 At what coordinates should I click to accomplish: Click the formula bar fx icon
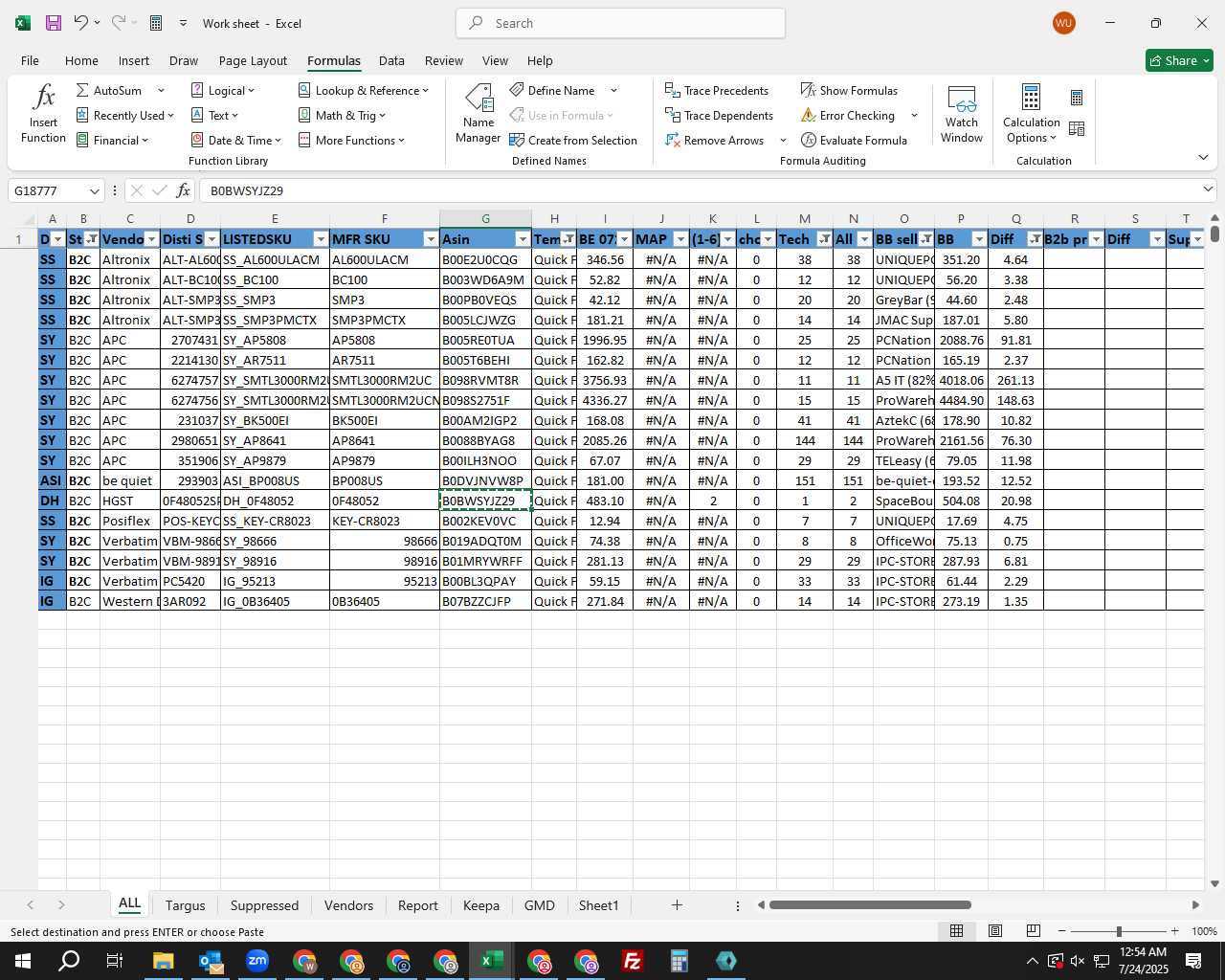click(183, 190)
